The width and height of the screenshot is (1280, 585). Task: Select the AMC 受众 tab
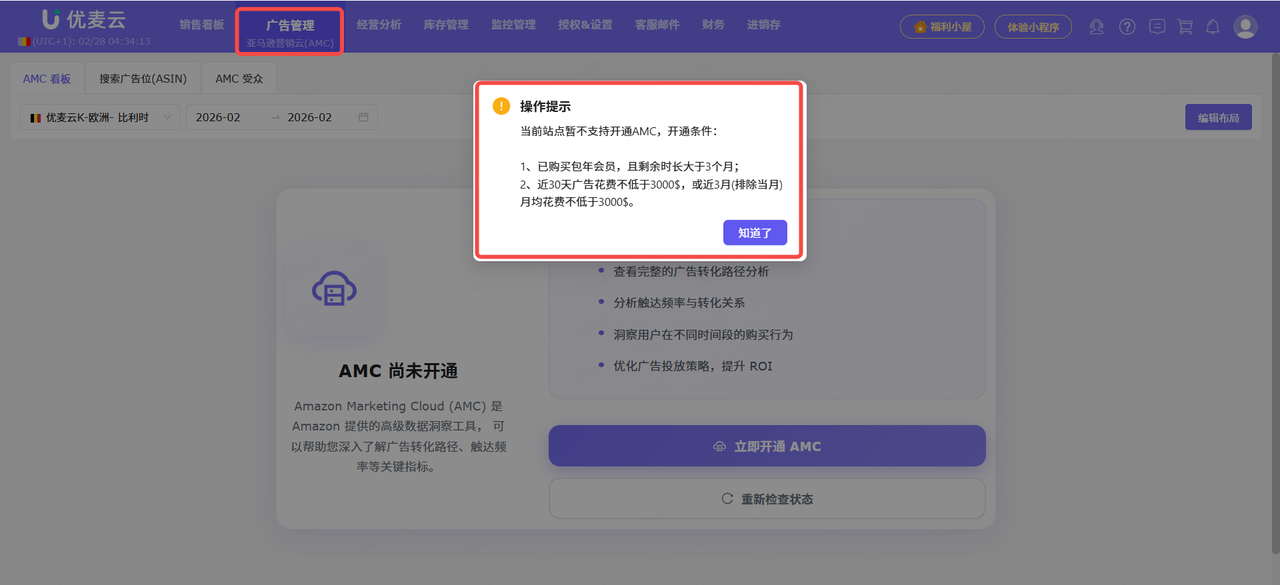[x=238, y=78]
